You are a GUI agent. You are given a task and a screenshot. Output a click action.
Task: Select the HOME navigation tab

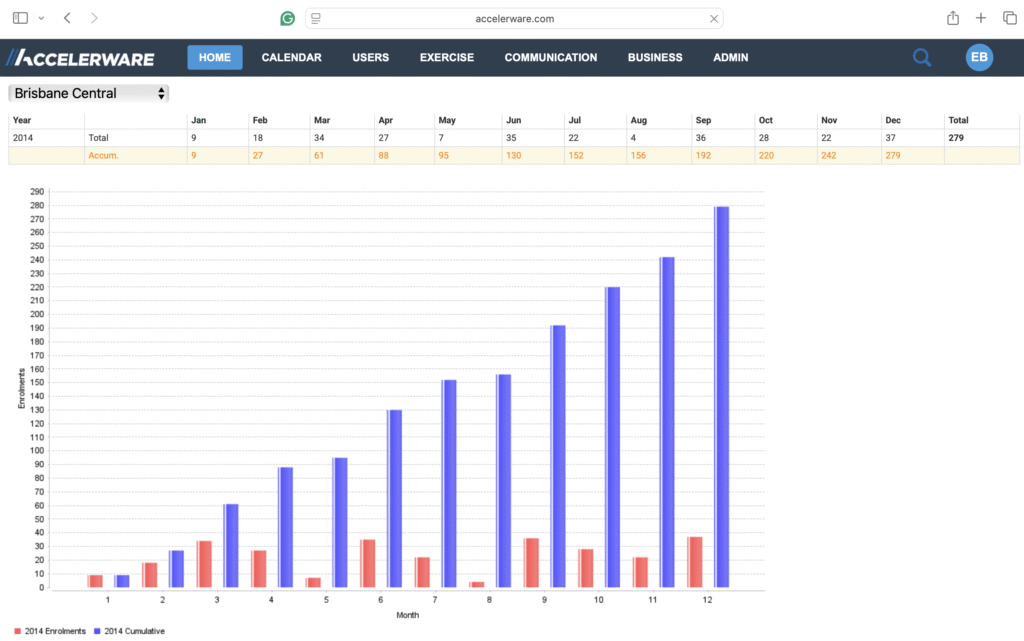click(x=214, y=58)
